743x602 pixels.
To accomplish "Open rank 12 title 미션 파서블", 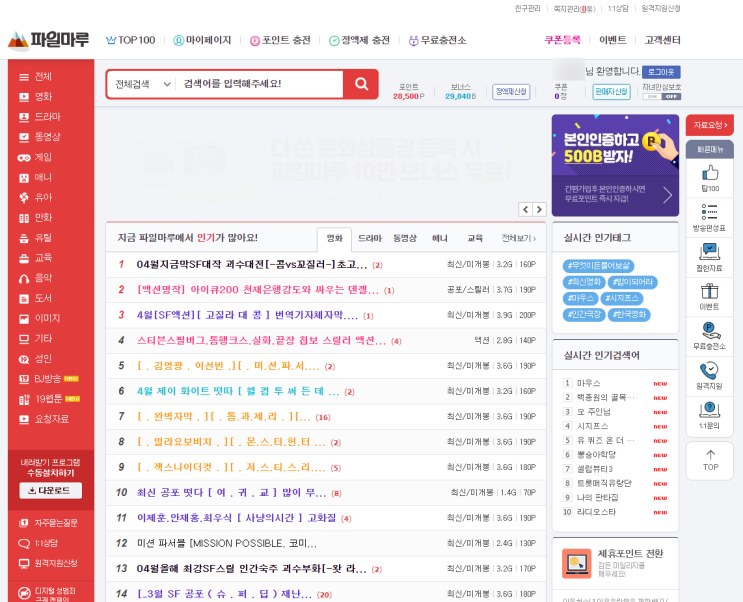I will (x=227, y=543).
